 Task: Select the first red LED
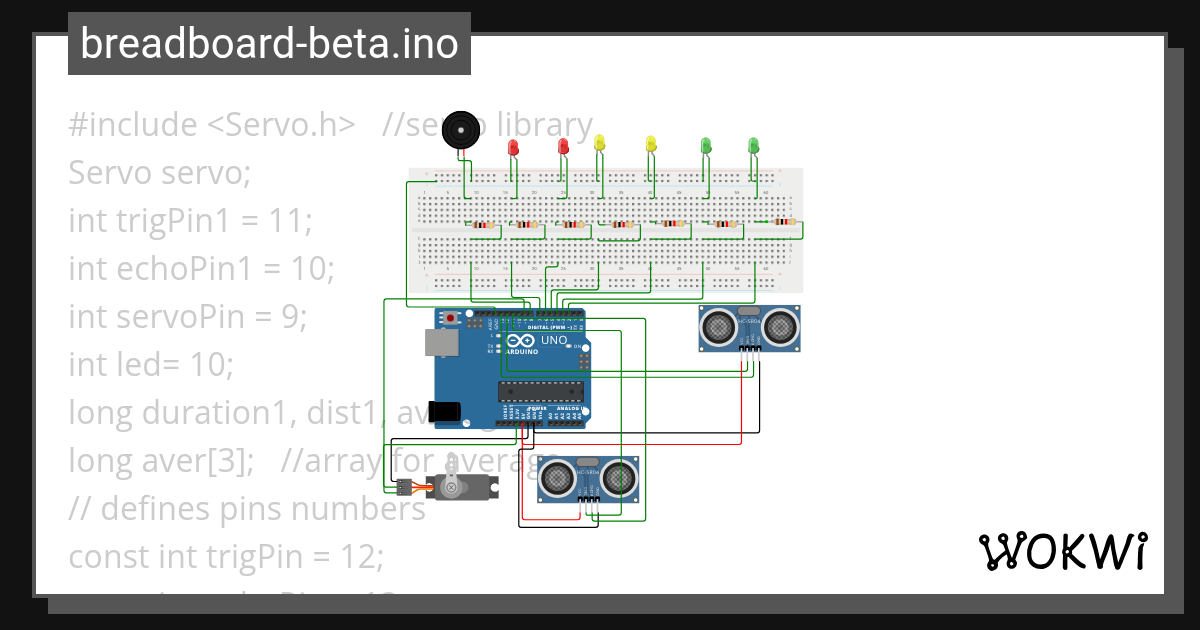tap(513, 145)
